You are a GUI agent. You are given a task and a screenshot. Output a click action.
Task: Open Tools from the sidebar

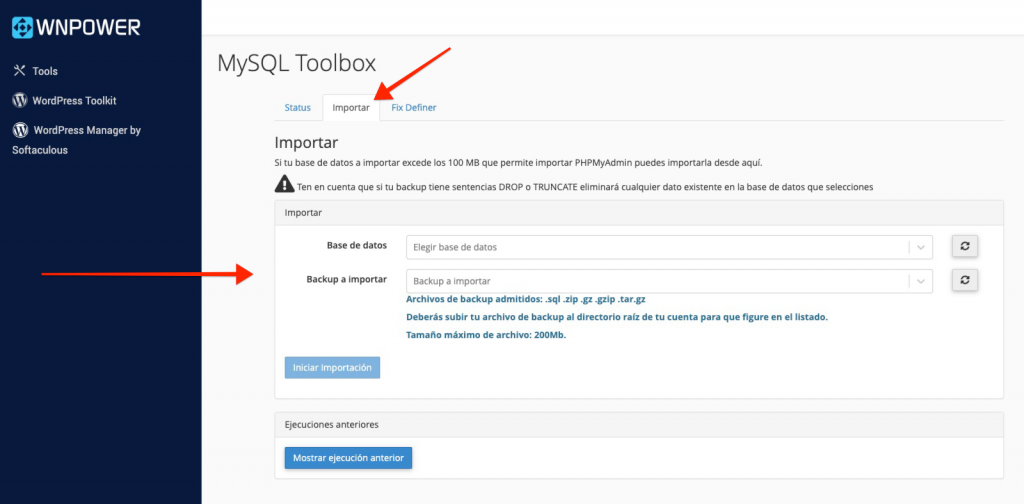pyautogui.click(x=45, y=71)
